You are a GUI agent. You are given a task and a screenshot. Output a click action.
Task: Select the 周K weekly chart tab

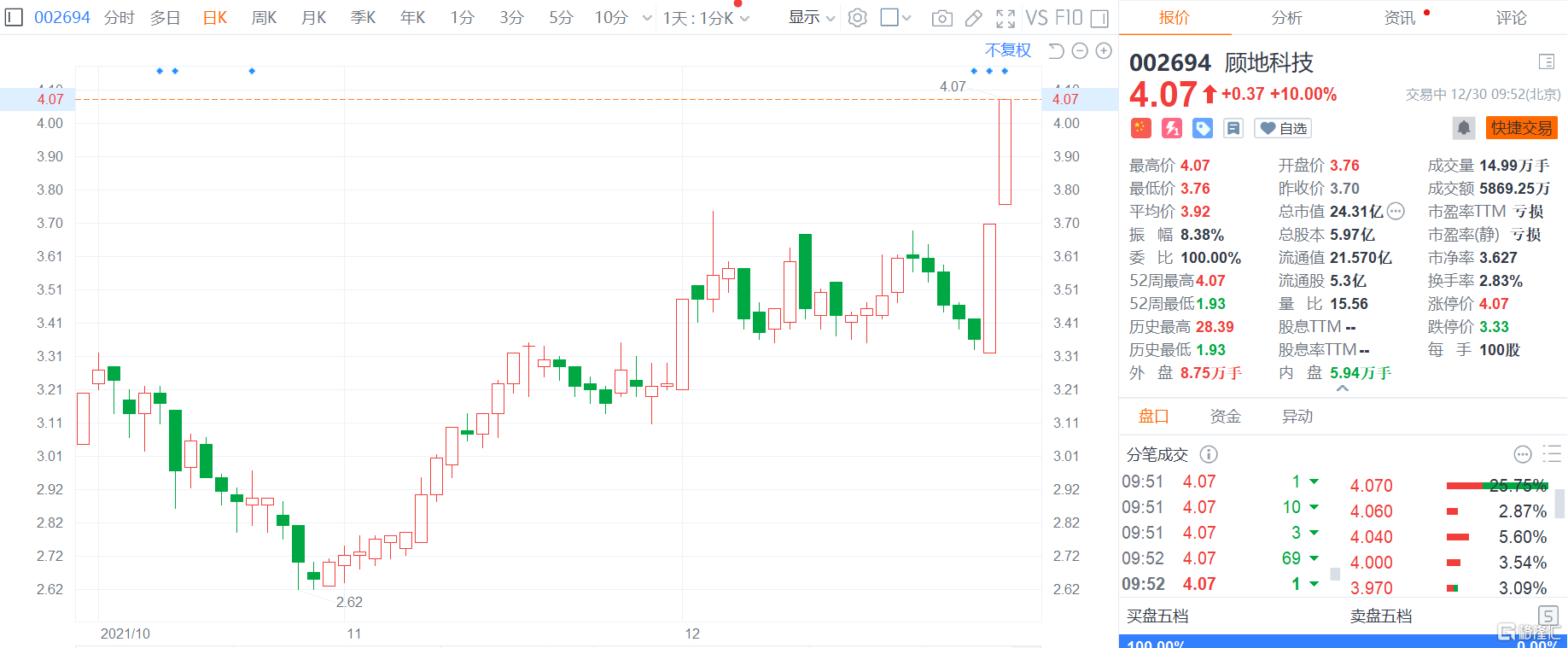tap(265, 18)
